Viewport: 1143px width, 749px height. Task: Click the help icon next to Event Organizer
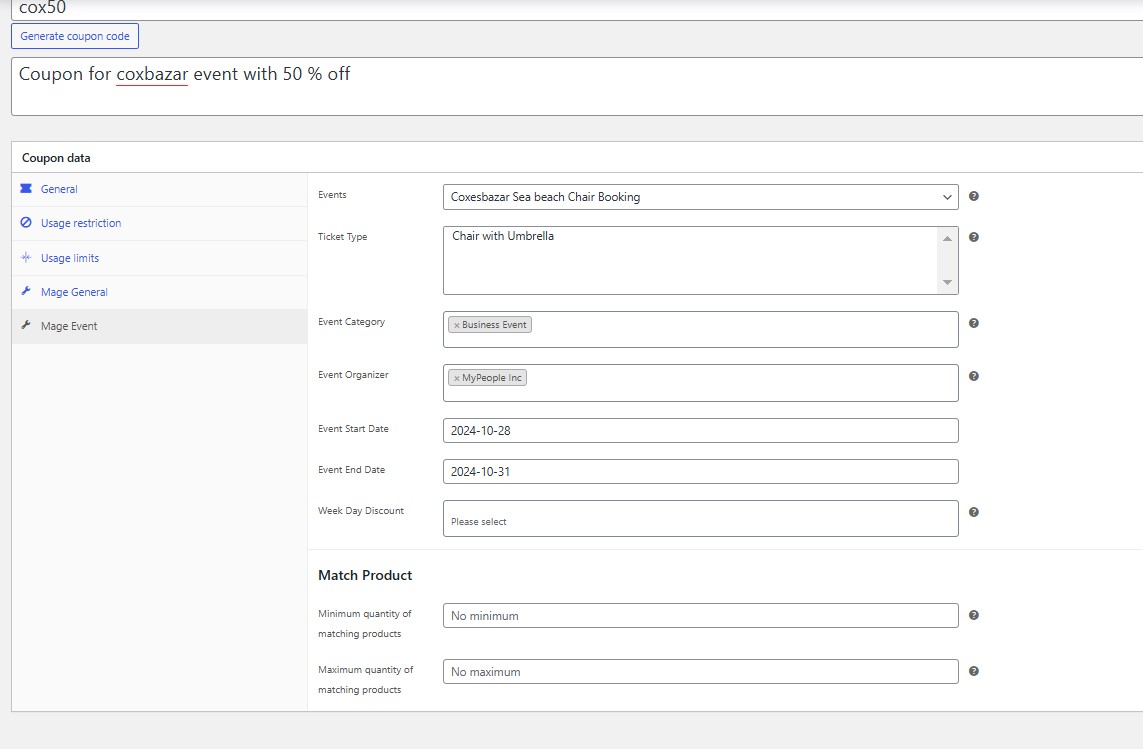pos(973,376)
